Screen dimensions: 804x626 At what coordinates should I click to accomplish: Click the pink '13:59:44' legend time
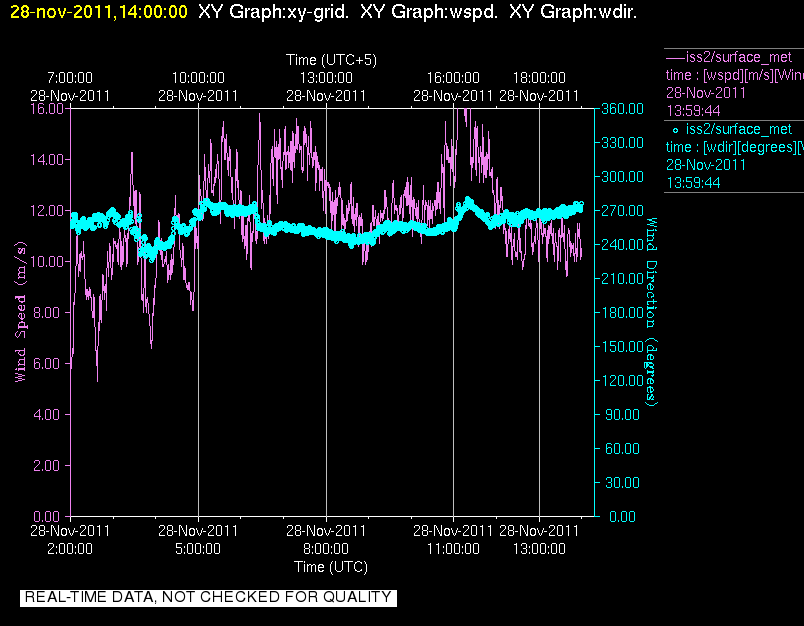(x=693, y=111)
